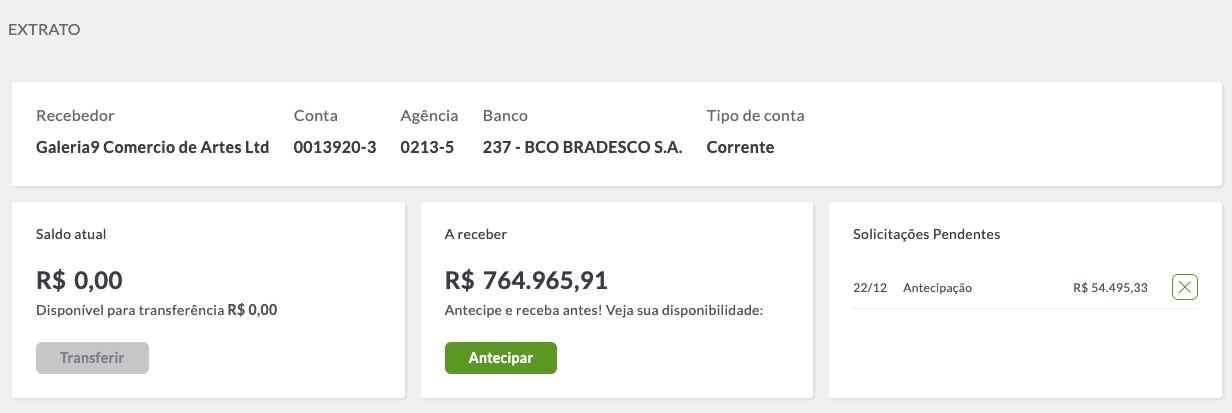
Task: Click the pending request date 22/12
Action: pyautogui.click(x=869, y=288)
